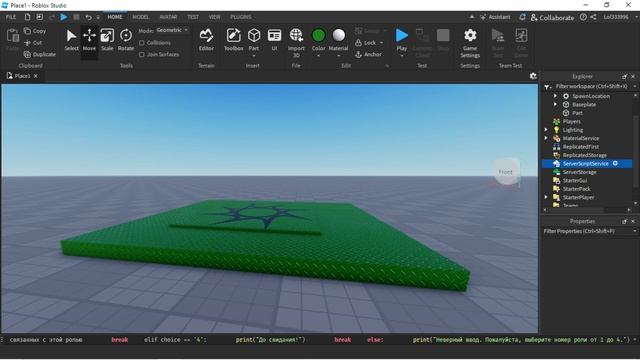This screenshot has width=640, height=360.
Task: Click Copy in the Clipboard group
Action: point(35,31)
